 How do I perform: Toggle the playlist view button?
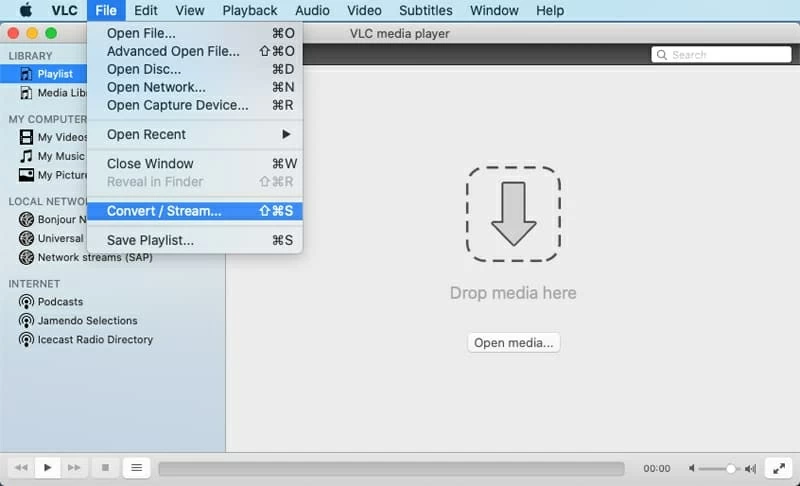[x=136, y=468]
